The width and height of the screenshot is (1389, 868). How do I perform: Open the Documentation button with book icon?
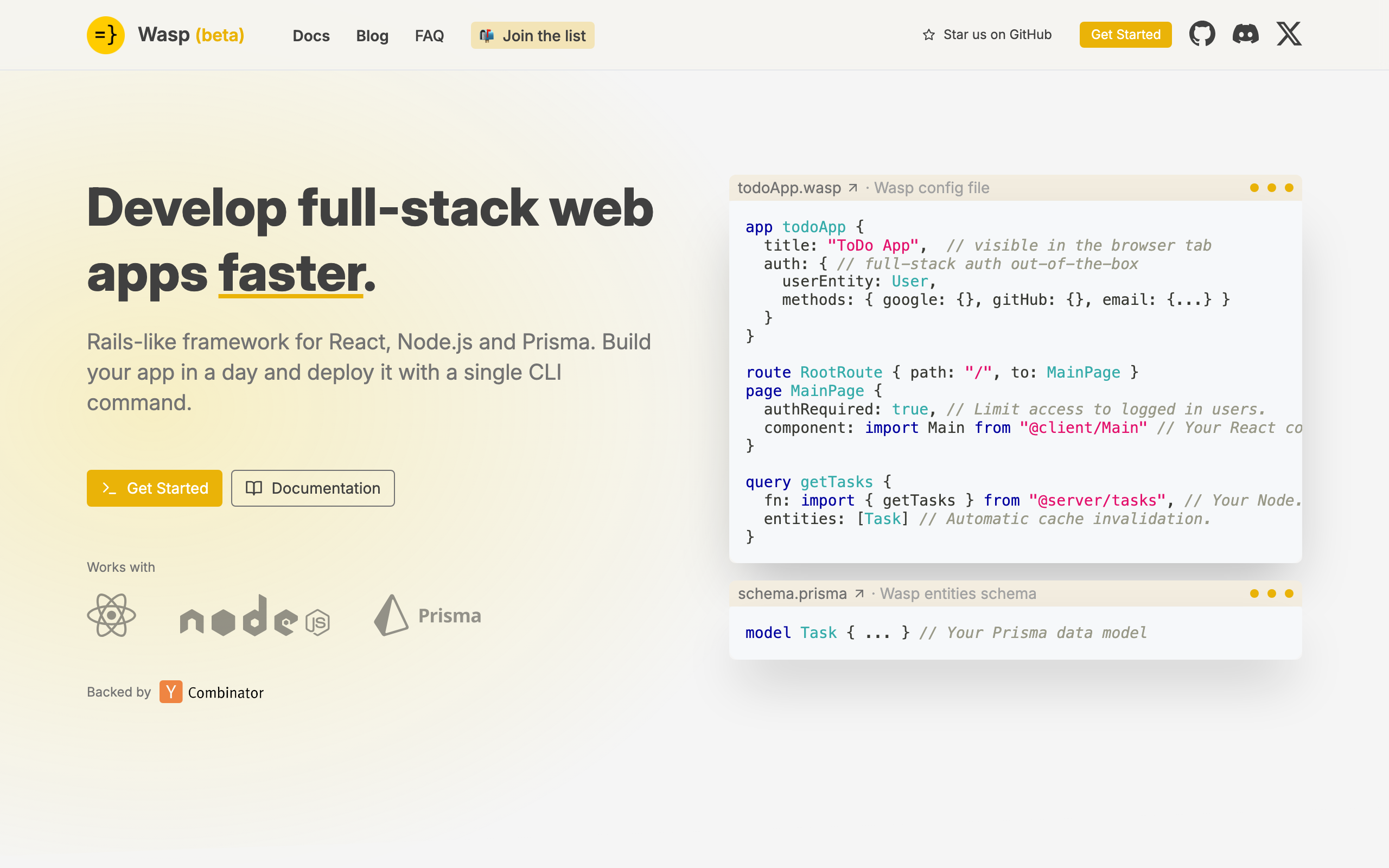pyautogui.click(x=313, y=488)
